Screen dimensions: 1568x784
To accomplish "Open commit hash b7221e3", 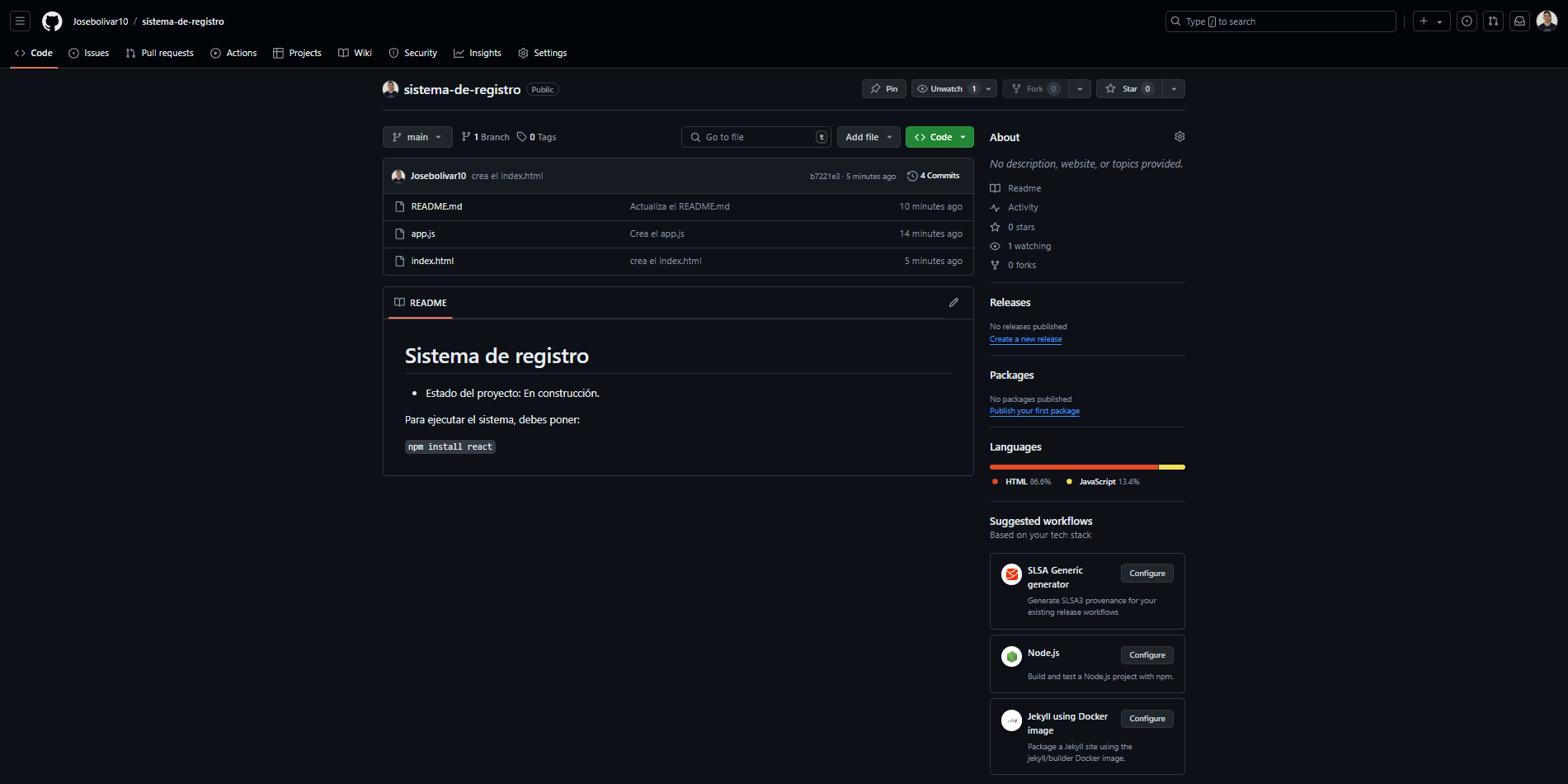I will [x=825, y=177].
